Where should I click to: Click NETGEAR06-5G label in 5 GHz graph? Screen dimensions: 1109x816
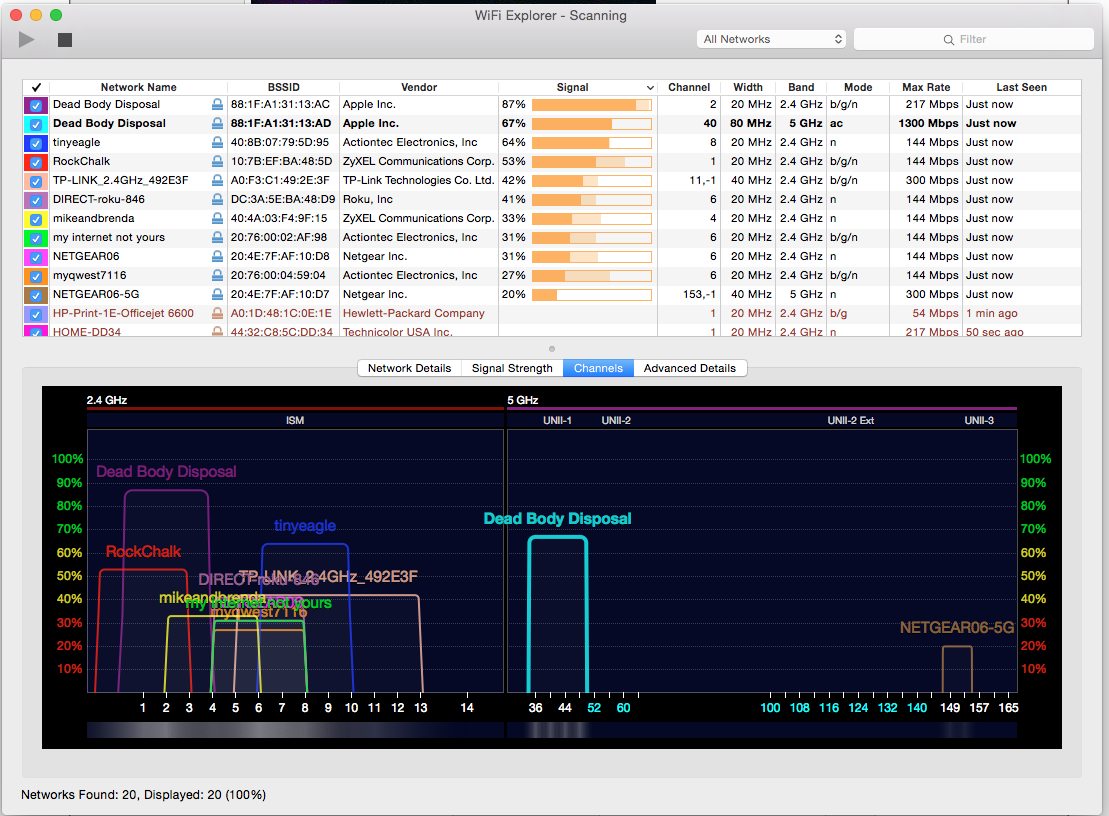click(957, 627)
